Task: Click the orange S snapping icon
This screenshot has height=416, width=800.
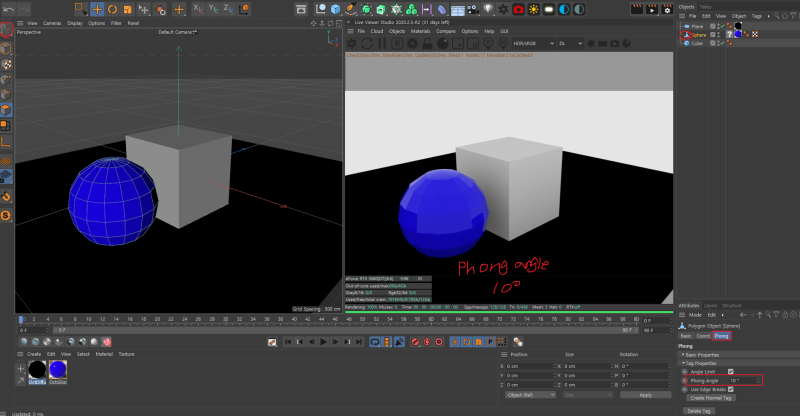Action: pos(6,215)
